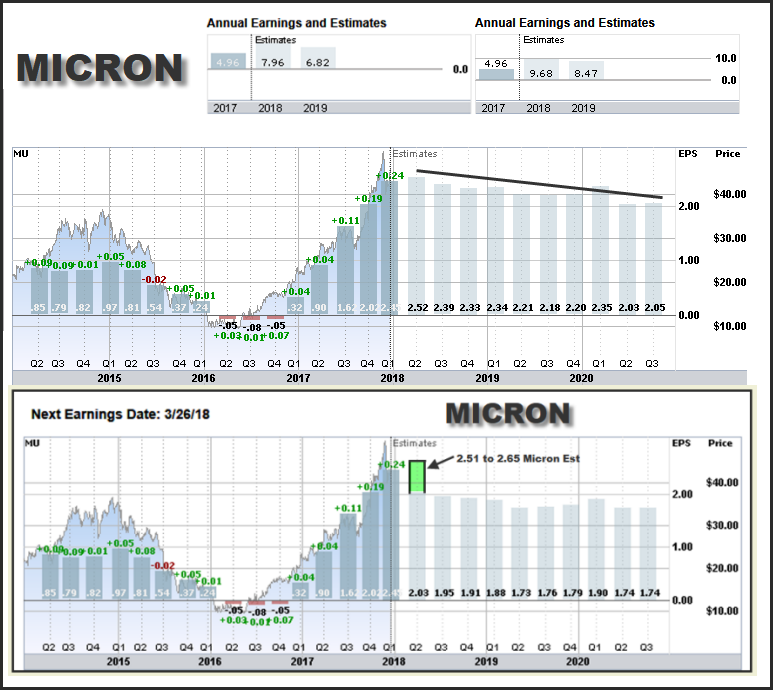Screen dimensions: 773x690
Task: Click the Next Earnings Date: 3/26/18 text
Action: tap(120, 414)
